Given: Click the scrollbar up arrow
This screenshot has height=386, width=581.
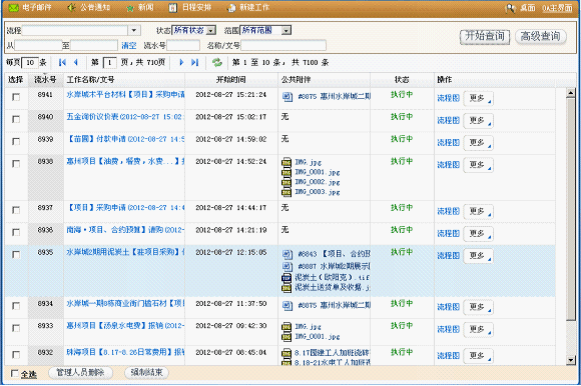Looking at the screenshot, I should (571, 93).
